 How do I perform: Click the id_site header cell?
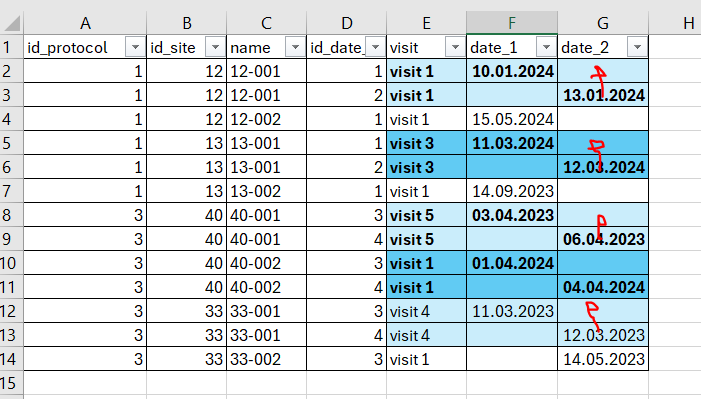(186, 47)
